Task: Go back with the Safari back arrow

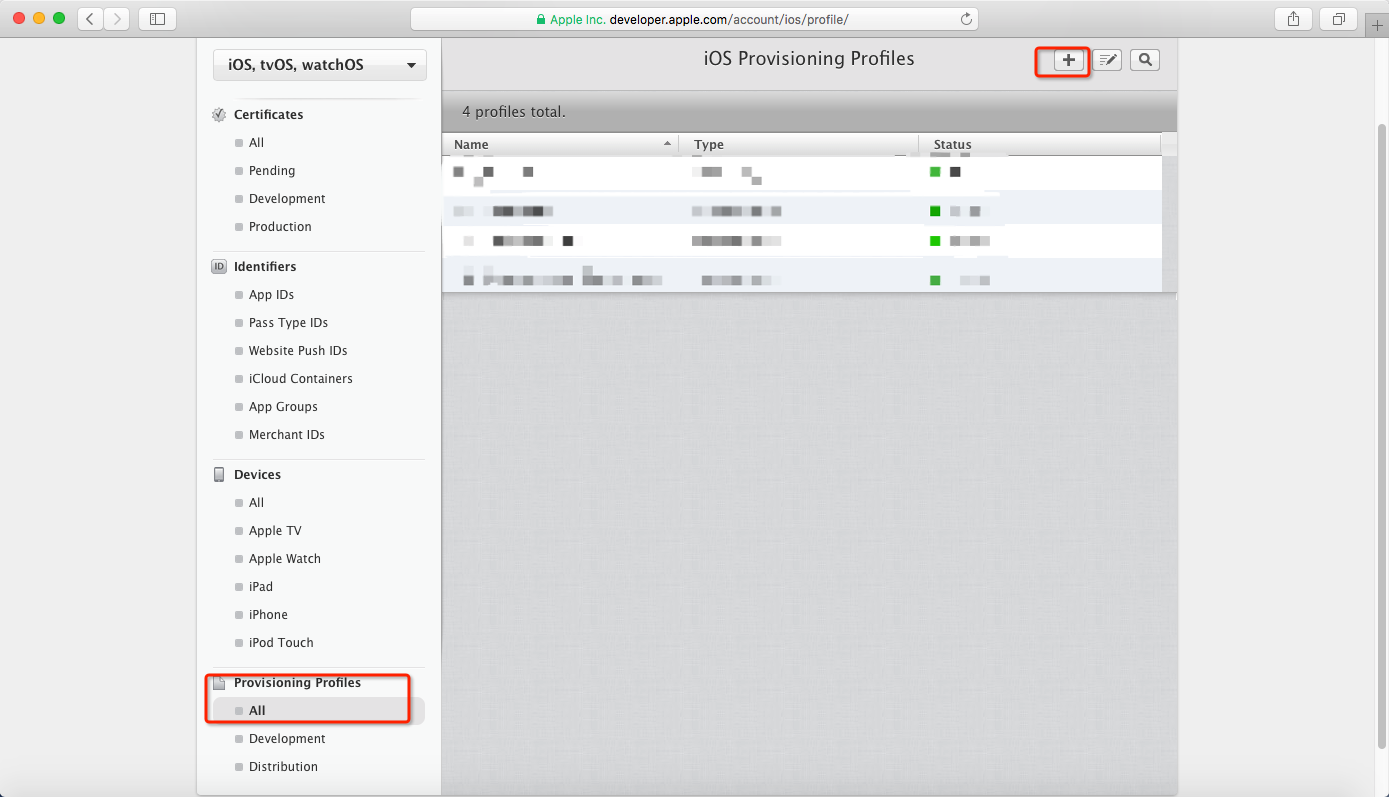Action: pos(90,19)
